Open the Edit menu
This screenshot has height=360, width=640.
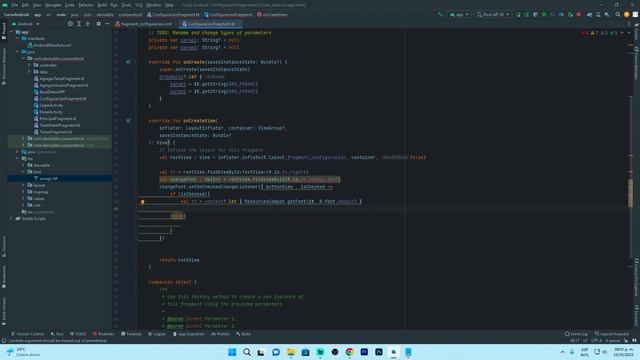(25, 5)
